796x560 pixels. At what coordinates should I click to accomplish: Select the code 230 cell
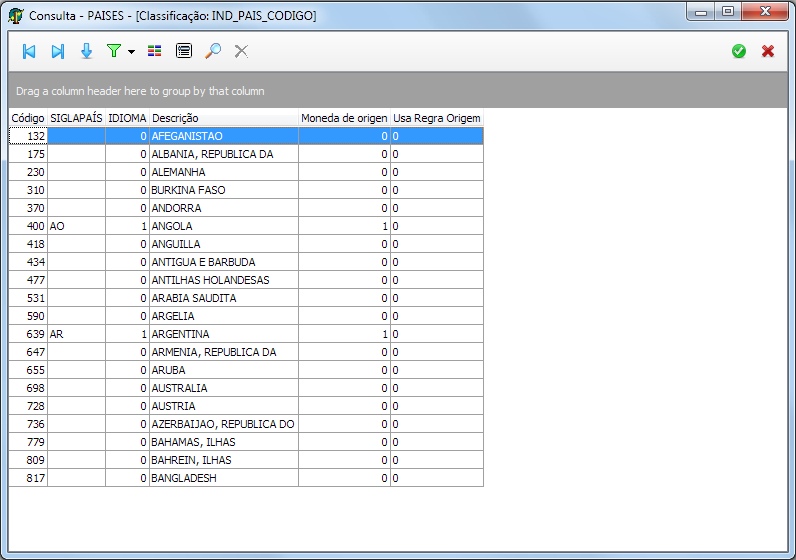[x=28, y=172]
